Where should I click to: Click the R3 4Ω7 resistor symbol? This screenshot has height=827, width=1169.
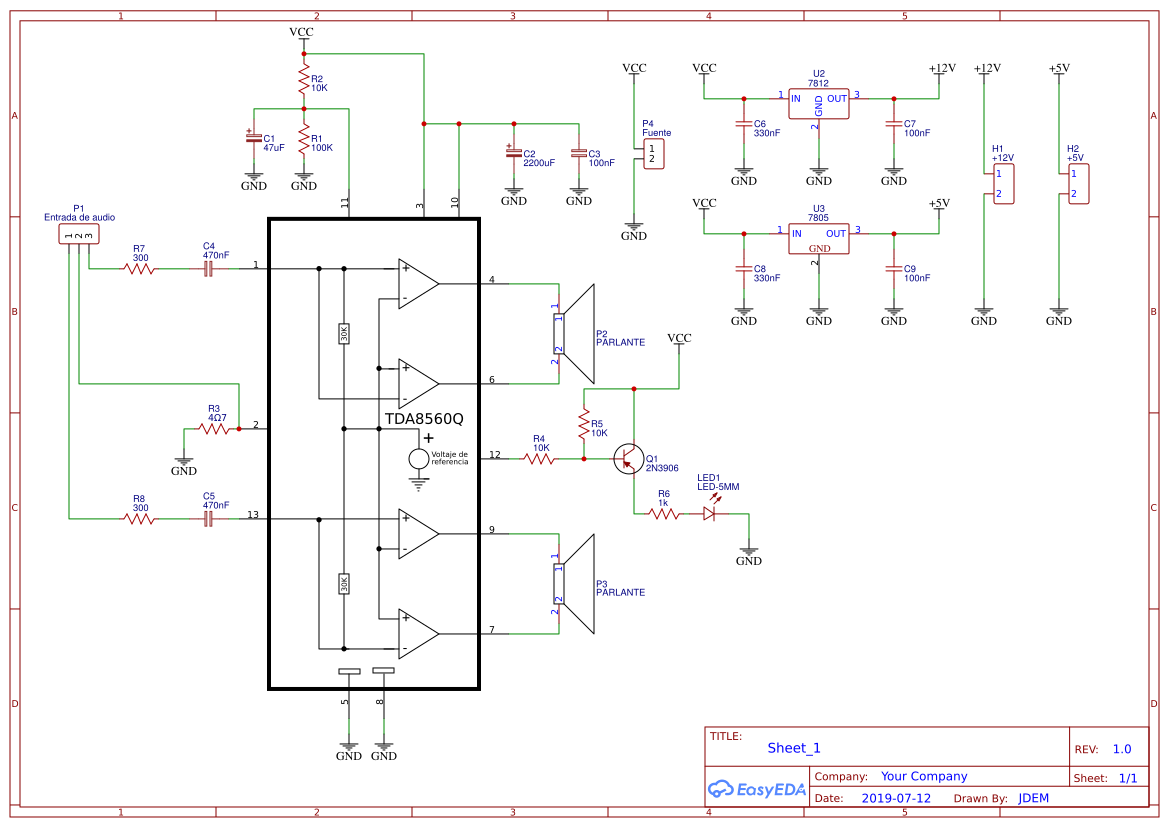[x=215, y=427]
